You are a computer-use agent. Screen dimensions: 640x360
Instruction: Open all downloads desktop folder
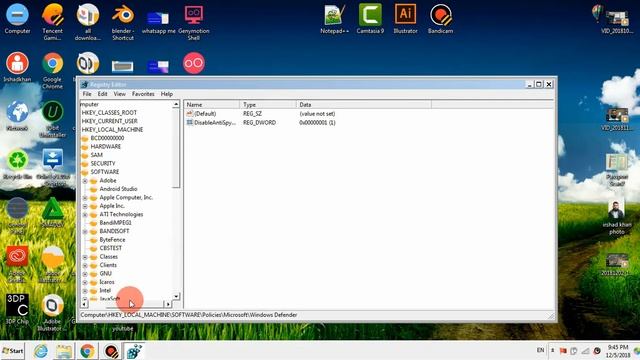click(x=87, y=21)
